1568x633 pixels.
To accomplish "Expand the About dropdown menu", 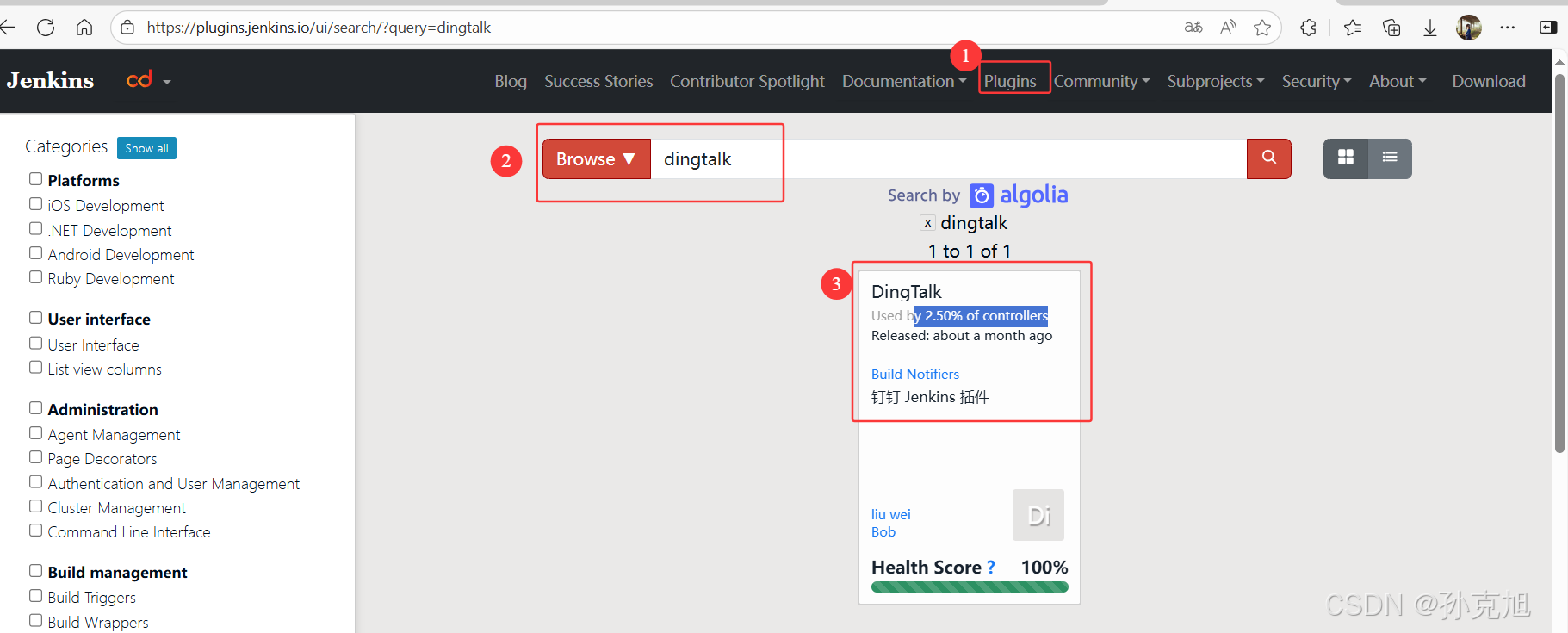I will click(x=1398, y=81).
